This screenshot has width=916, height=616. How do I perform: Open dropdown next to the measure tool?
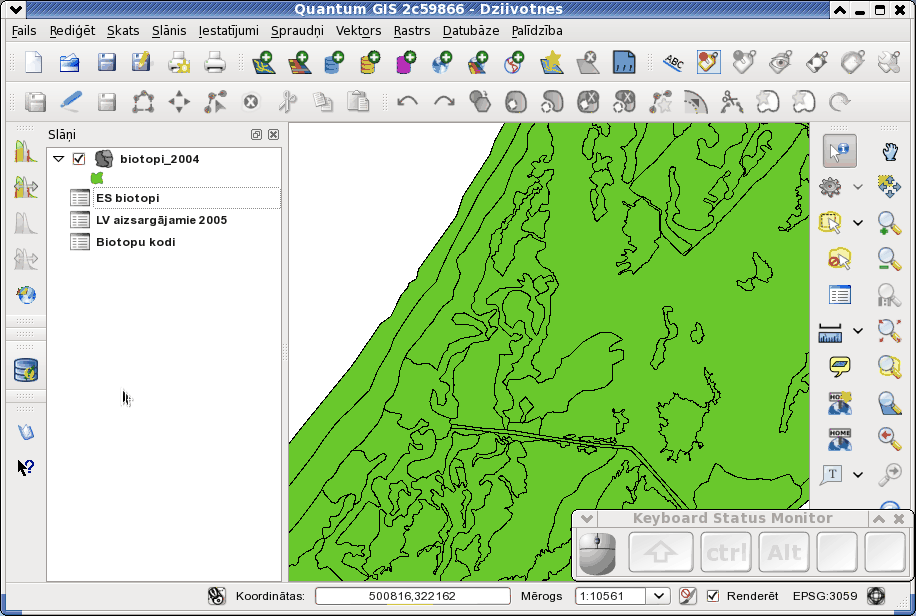pos(858,331)
